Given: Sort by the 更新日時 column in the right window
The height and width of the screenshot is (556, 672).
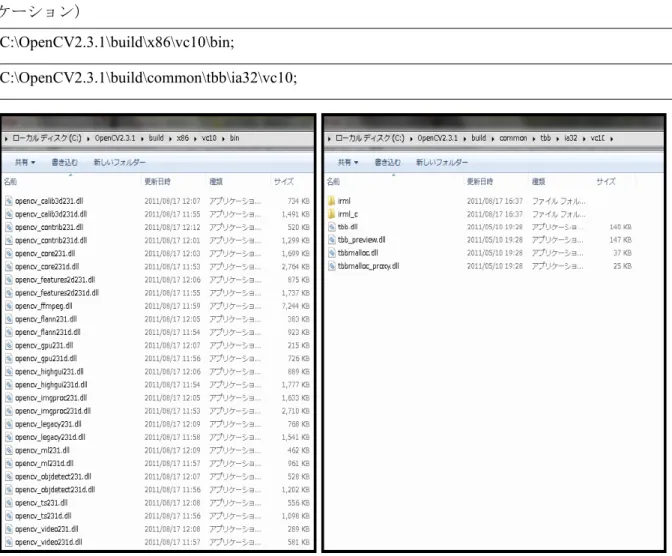Looking at the screenshot, I should point(480,182).
